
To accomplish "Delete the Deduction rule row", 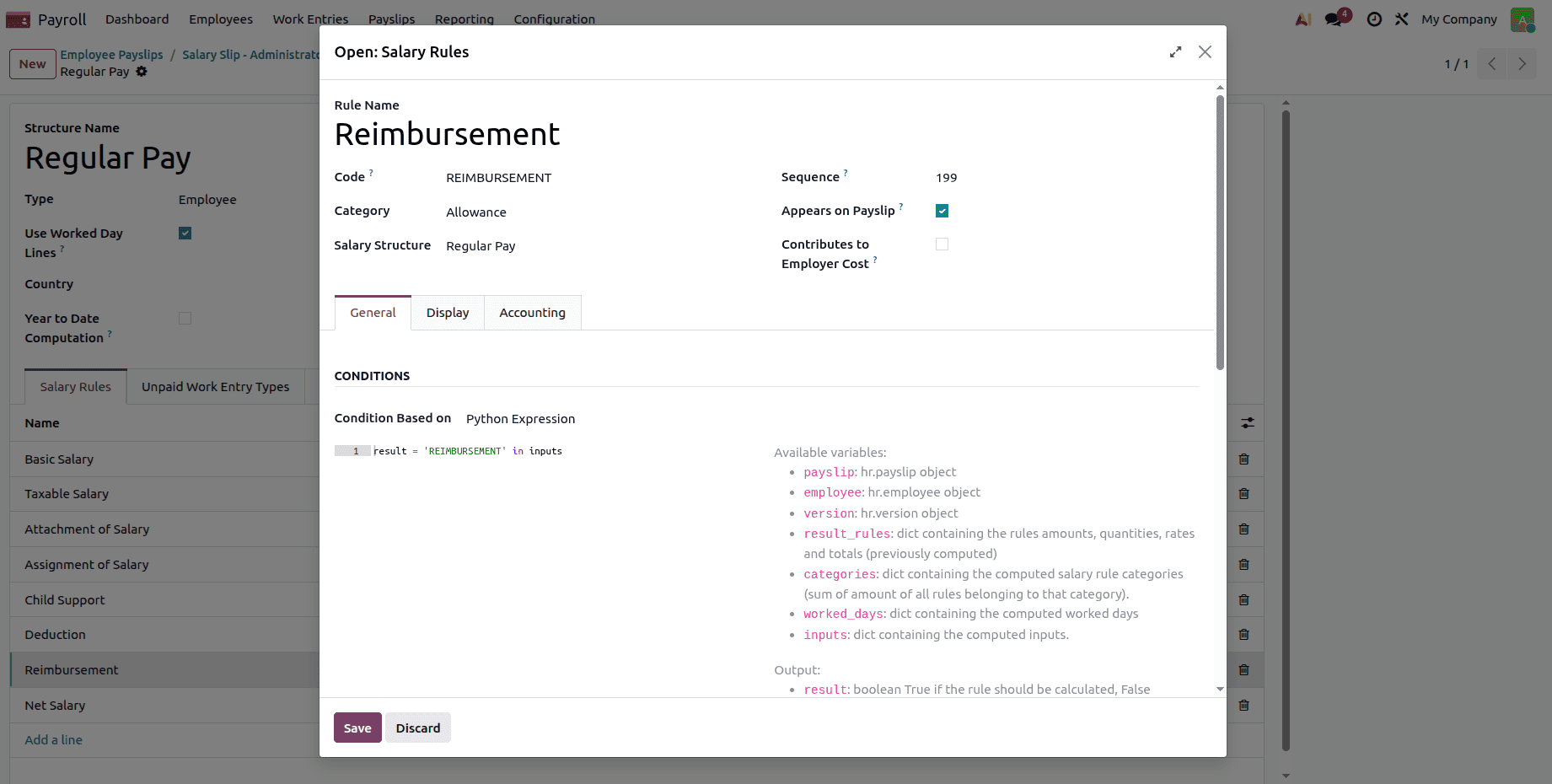I will point(1243,635).
